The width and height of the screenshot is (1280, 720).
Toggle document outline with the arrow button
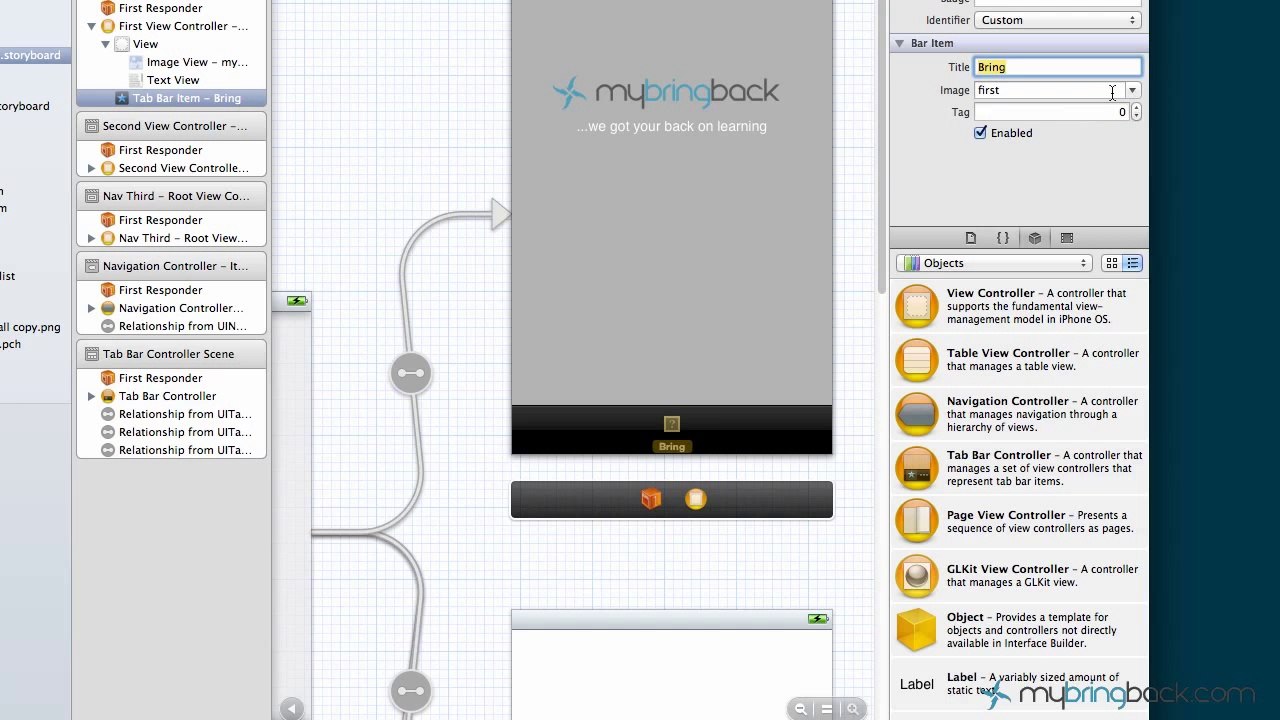pos(291,709)
